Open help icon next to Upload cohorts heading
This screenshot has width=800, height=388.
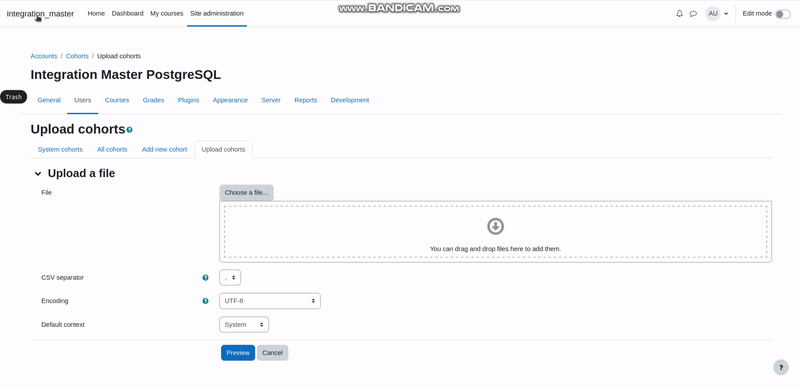pyautogui.click(x=130, y=130)
